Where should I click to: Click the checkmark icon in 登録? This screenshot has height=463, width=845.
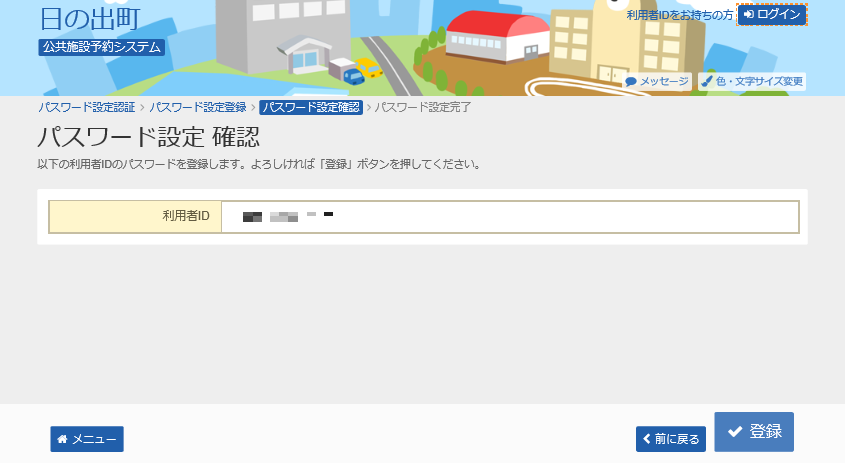pyautogui.click(x=735, y=431)
